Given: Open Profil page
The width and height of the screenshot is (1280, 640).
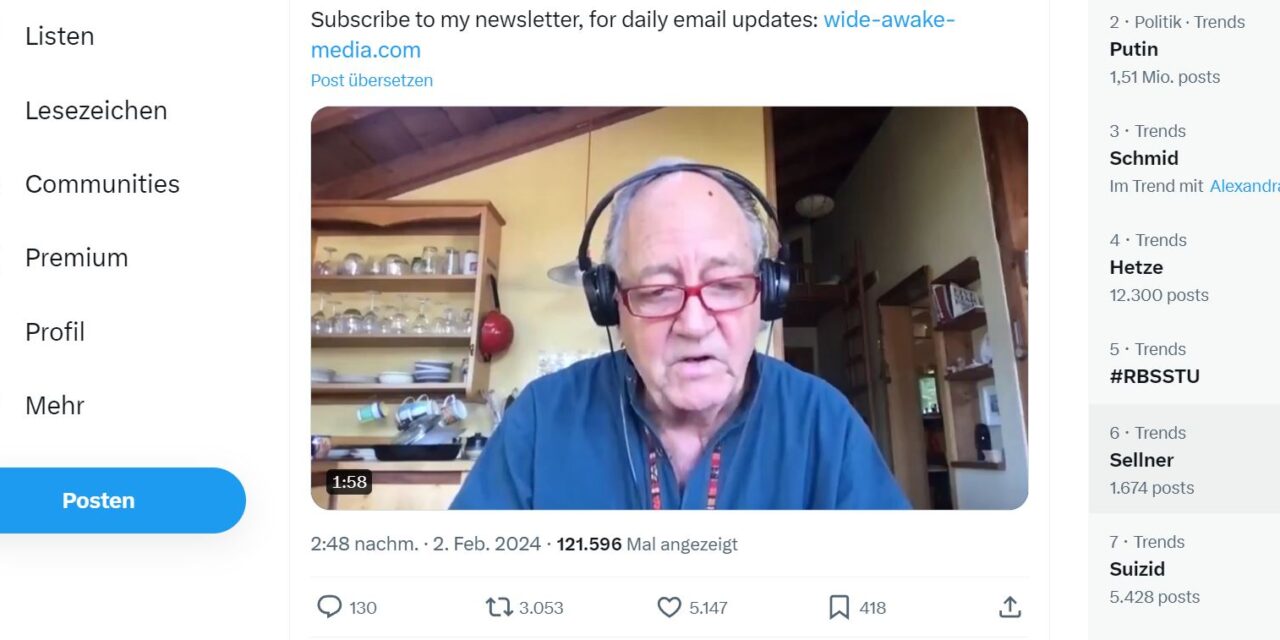Looking at the screenshot, I should click(x=55, y=332).
